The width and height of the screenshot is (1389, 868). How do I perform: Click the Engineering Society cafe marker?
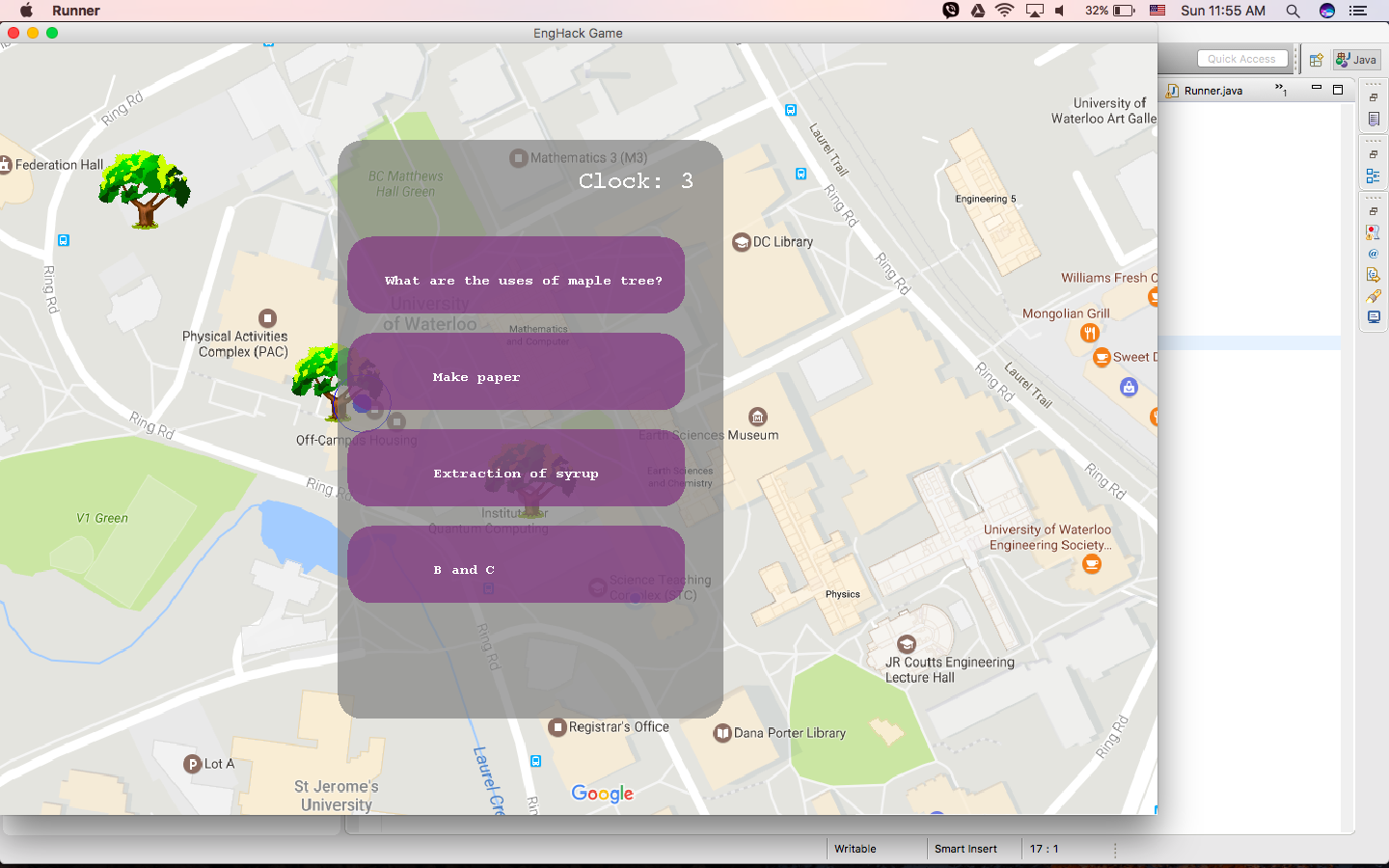click(x=1092, y=564)
